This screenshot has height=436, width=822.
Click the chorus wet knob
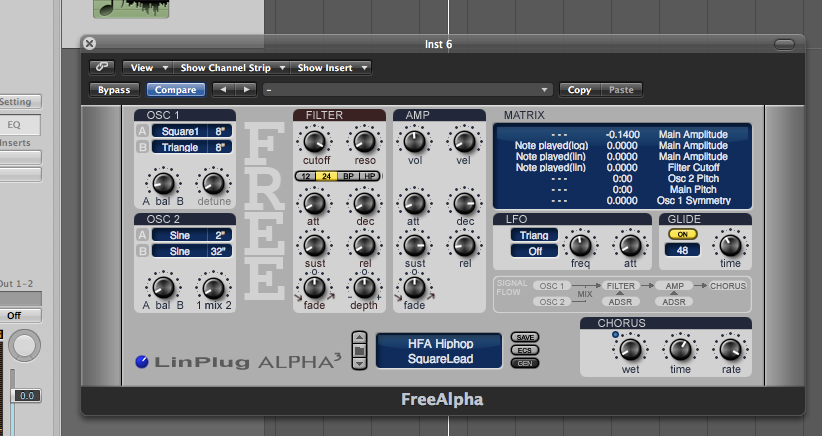tap(631, 350)
